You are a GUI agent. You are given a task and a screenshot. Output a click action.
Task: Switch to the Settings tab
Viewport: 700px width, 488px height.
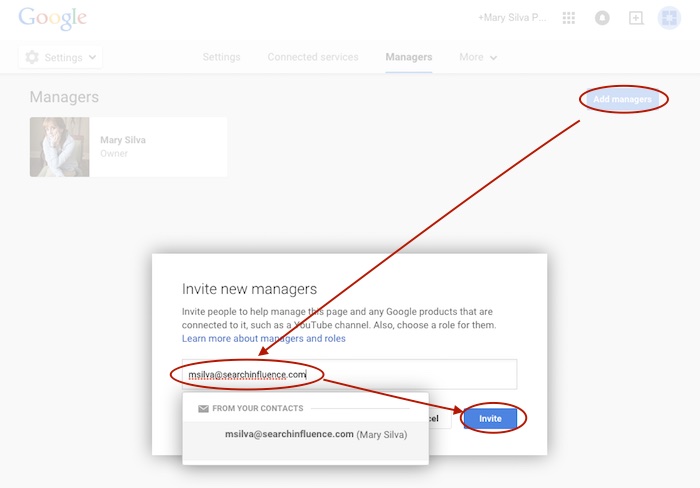click(221, 57)
